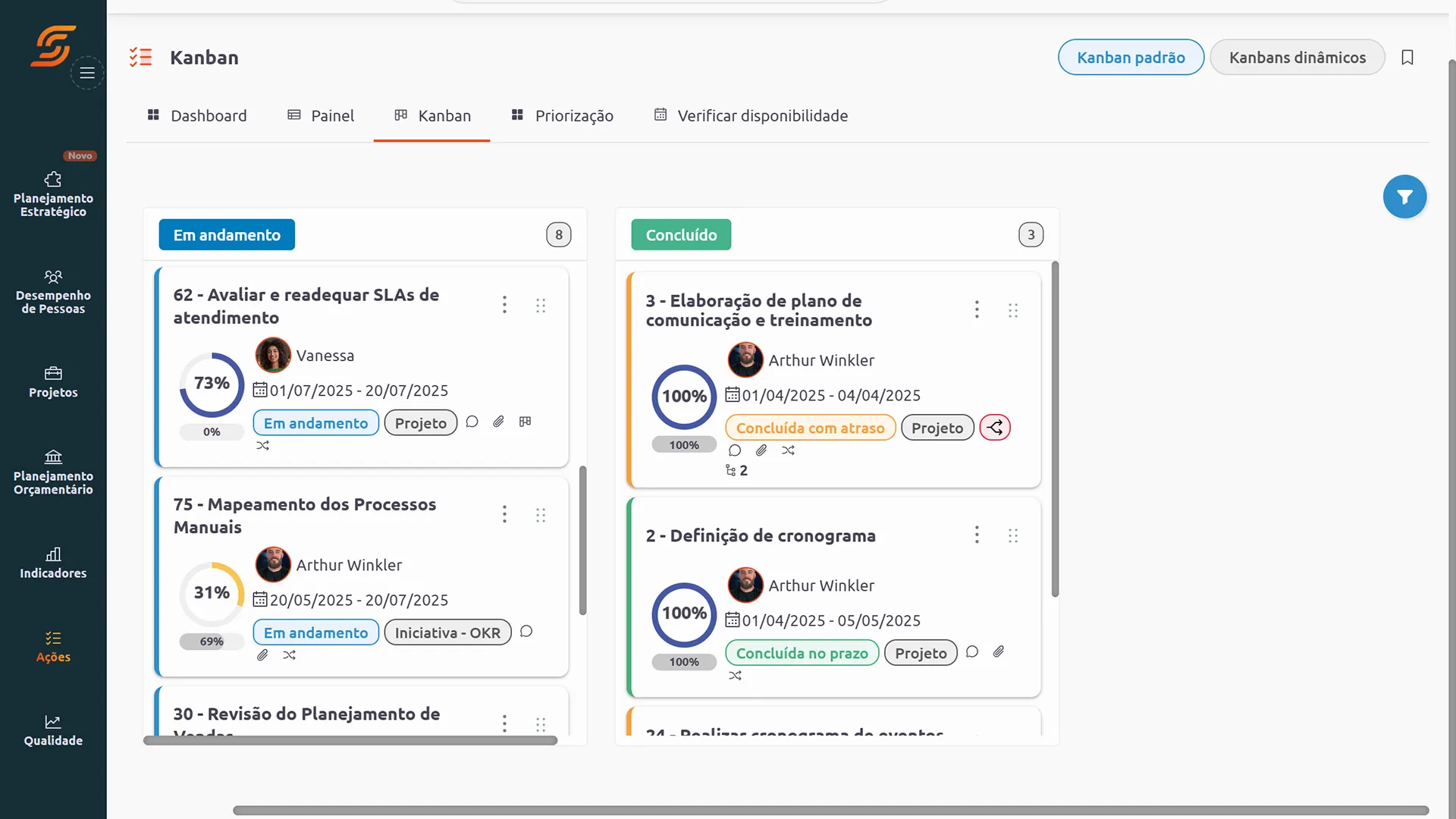Open the subtasks count 2 on card 3
This screenshot has width=1456, height=819.
pos(736,471)
